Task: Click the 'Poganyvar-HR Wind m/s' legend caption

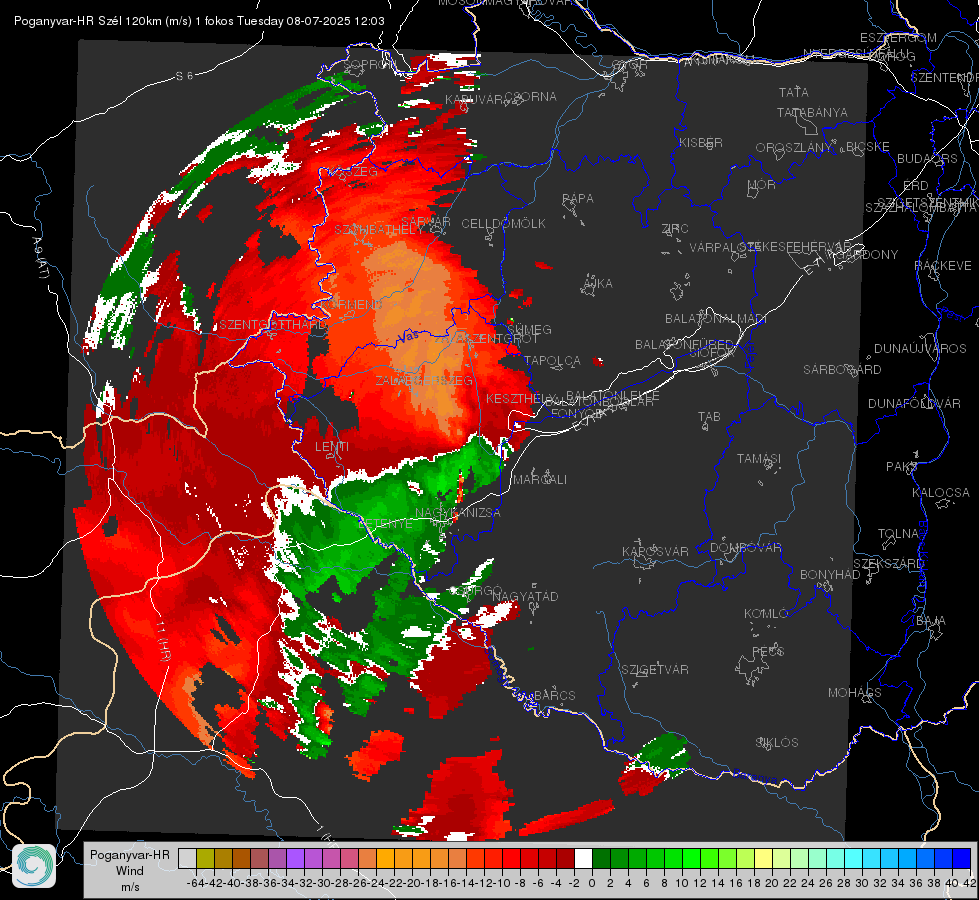Action: point(129,871)
